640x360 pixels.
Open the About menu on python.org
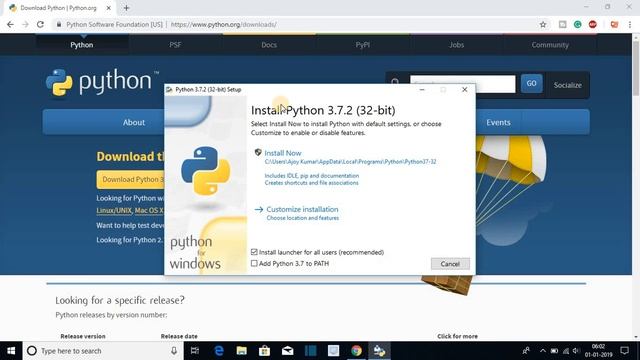tap(134, 122)
